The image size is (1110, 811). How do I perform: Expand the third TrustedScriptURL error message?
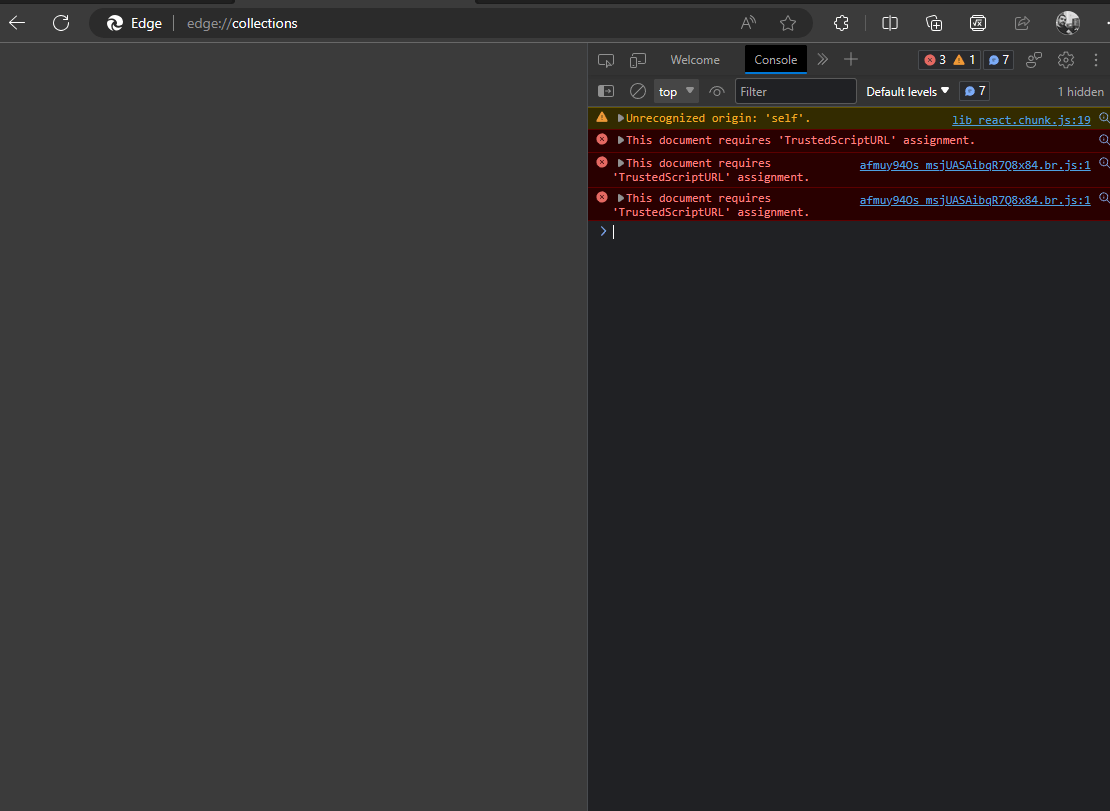621,198
